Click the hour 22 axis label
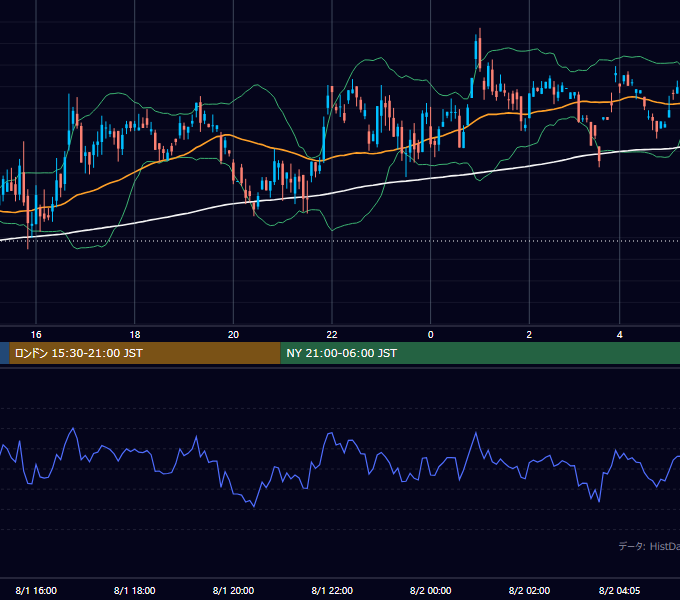 332,335
